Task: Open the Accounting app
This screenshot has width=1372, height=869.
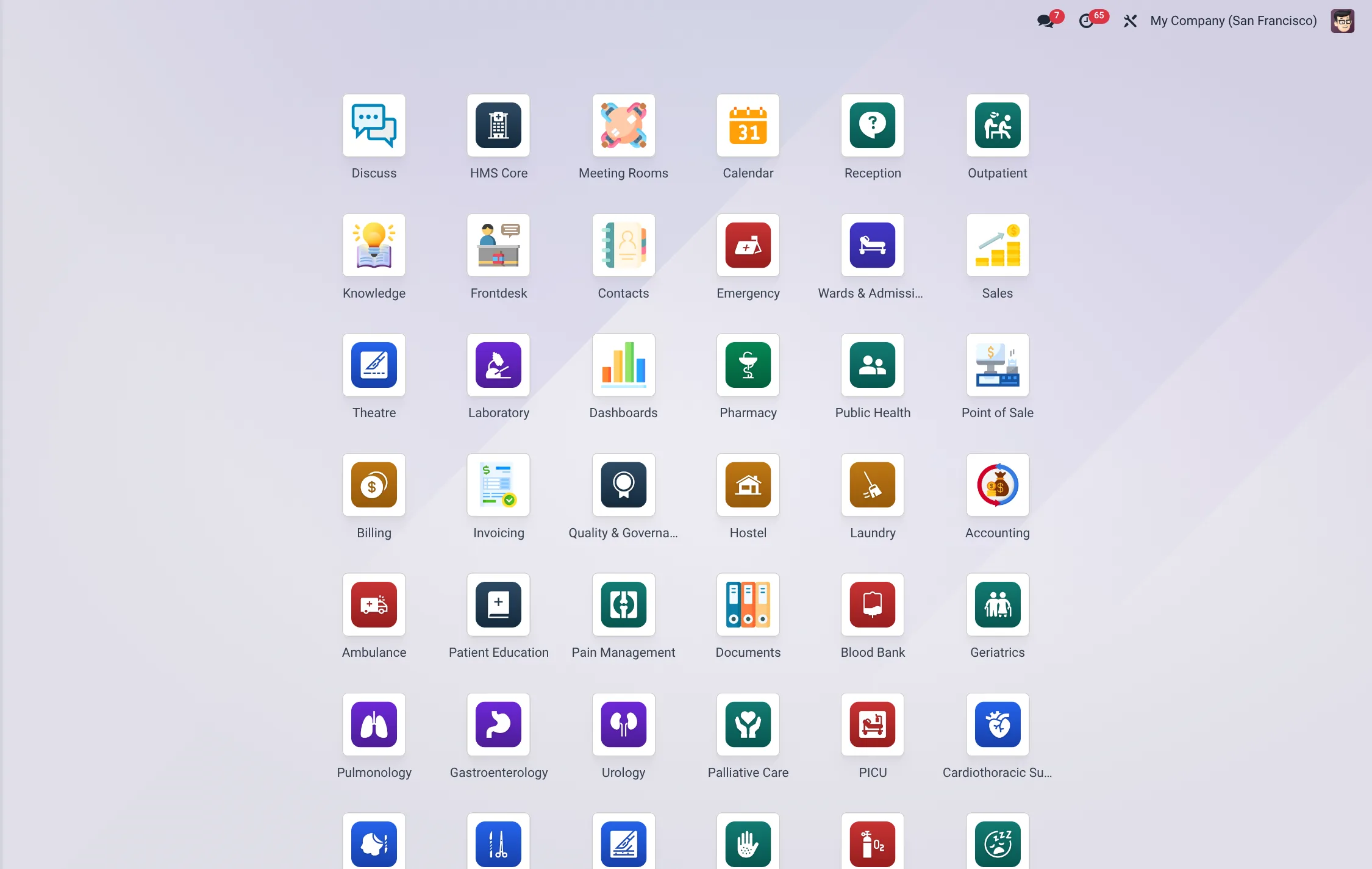Action: [x=998, y=485]
